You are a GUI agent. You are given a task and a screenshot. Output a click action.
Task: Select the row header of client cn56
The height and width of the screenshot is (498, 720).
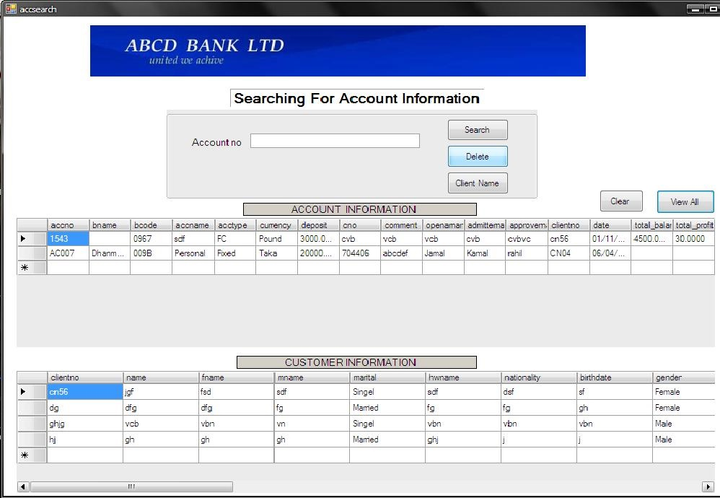pyautogui.click(x=32, y=392)
